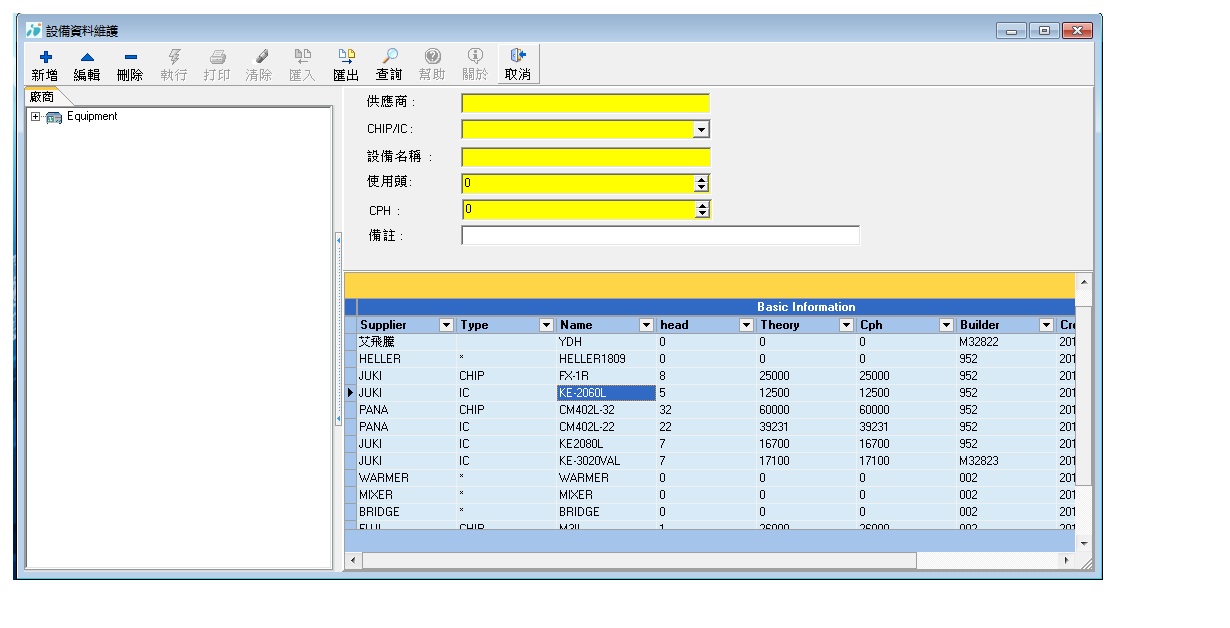Click the grid vertical scrollbar up arrow

[1085, 282]
